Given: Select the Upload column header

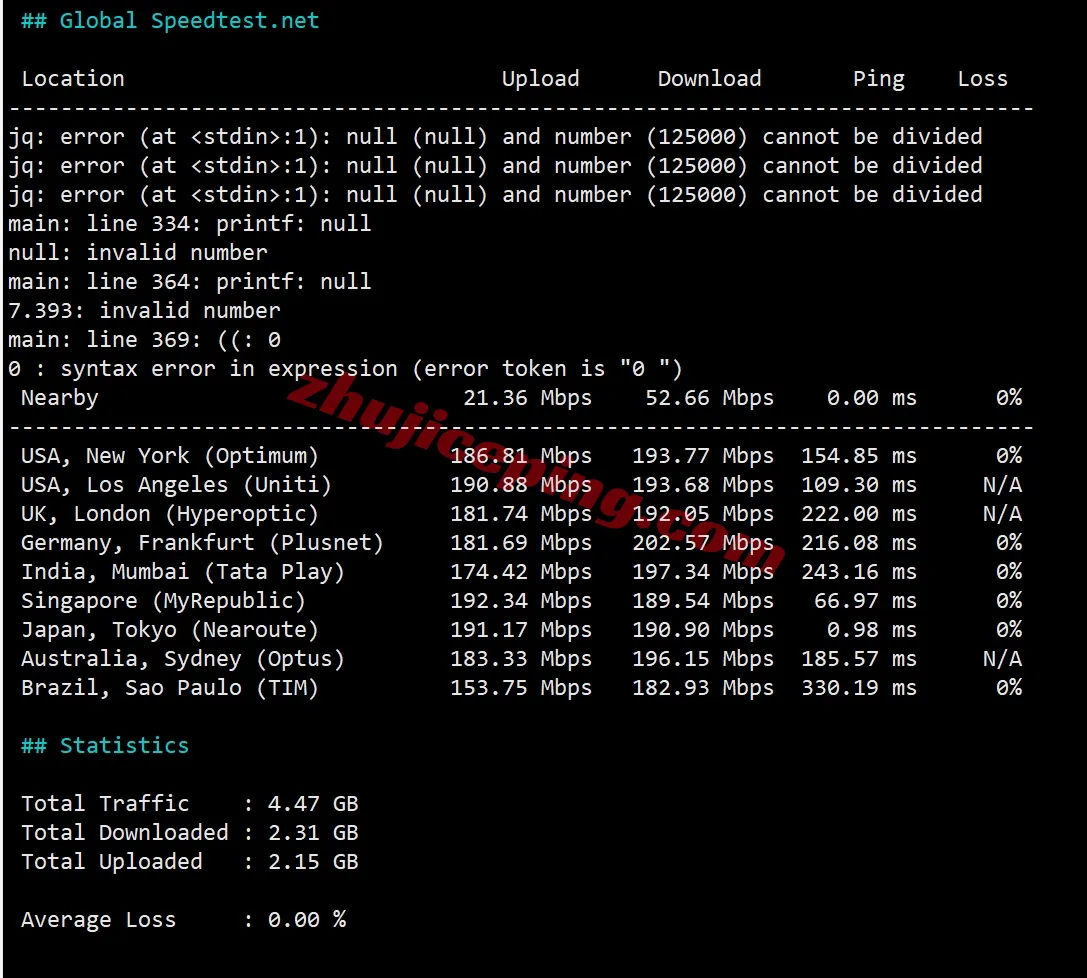Looking at the screenshot, I should (x=540, y=78).
